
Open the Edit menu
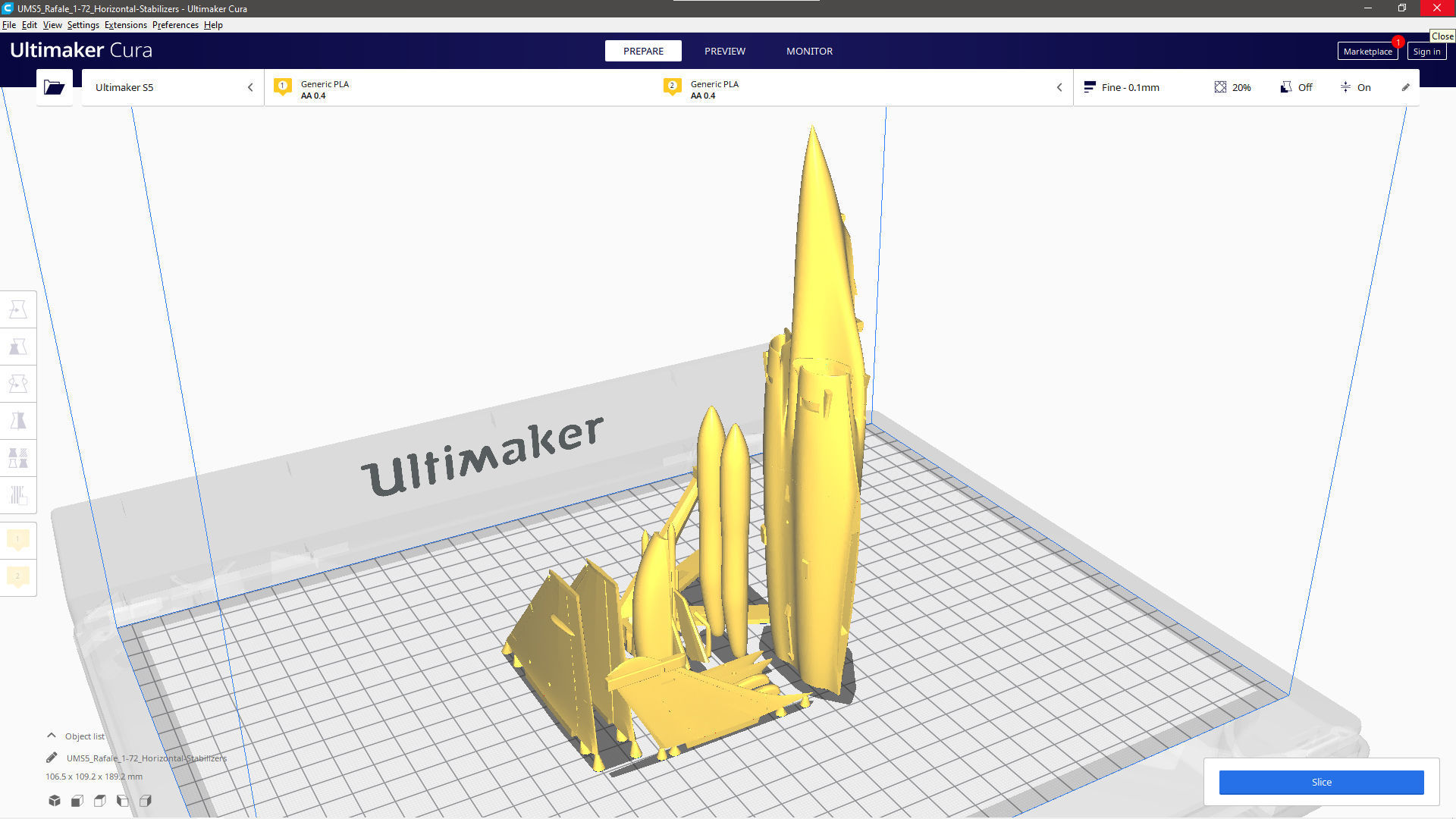point(30,25)
